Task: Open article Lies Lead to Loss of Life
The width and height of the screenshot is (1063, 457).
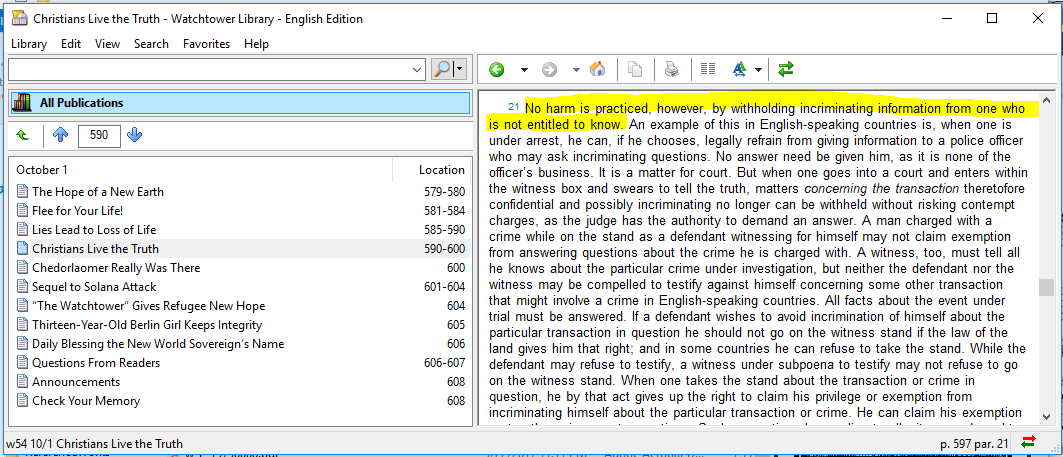Action: point(94,230)
